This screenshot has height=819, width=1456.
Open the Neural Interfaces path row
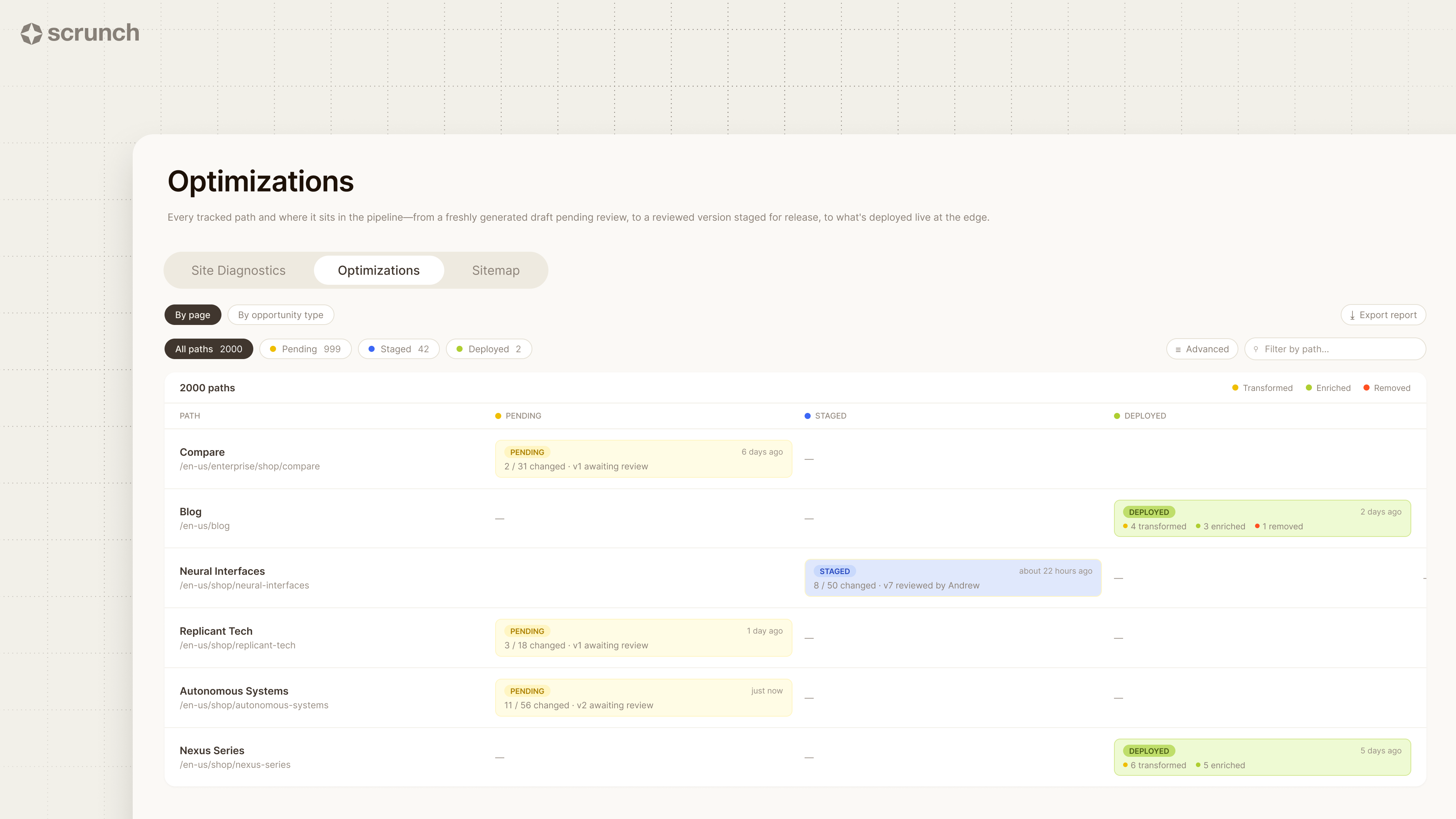tap(795, 577)
